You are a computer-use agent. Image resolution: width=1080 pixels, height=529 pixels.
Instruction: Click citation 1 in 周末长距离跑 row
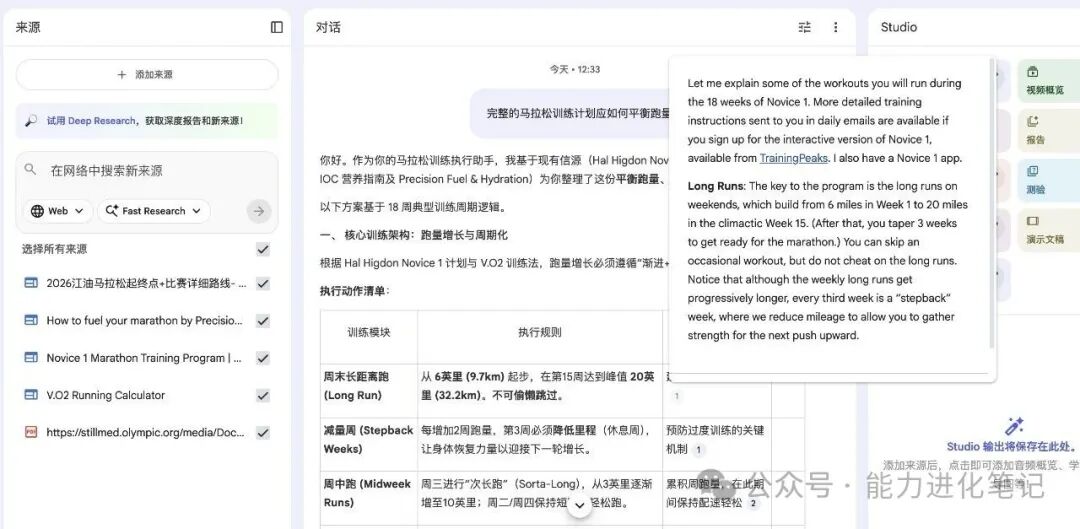click(676, 396)
